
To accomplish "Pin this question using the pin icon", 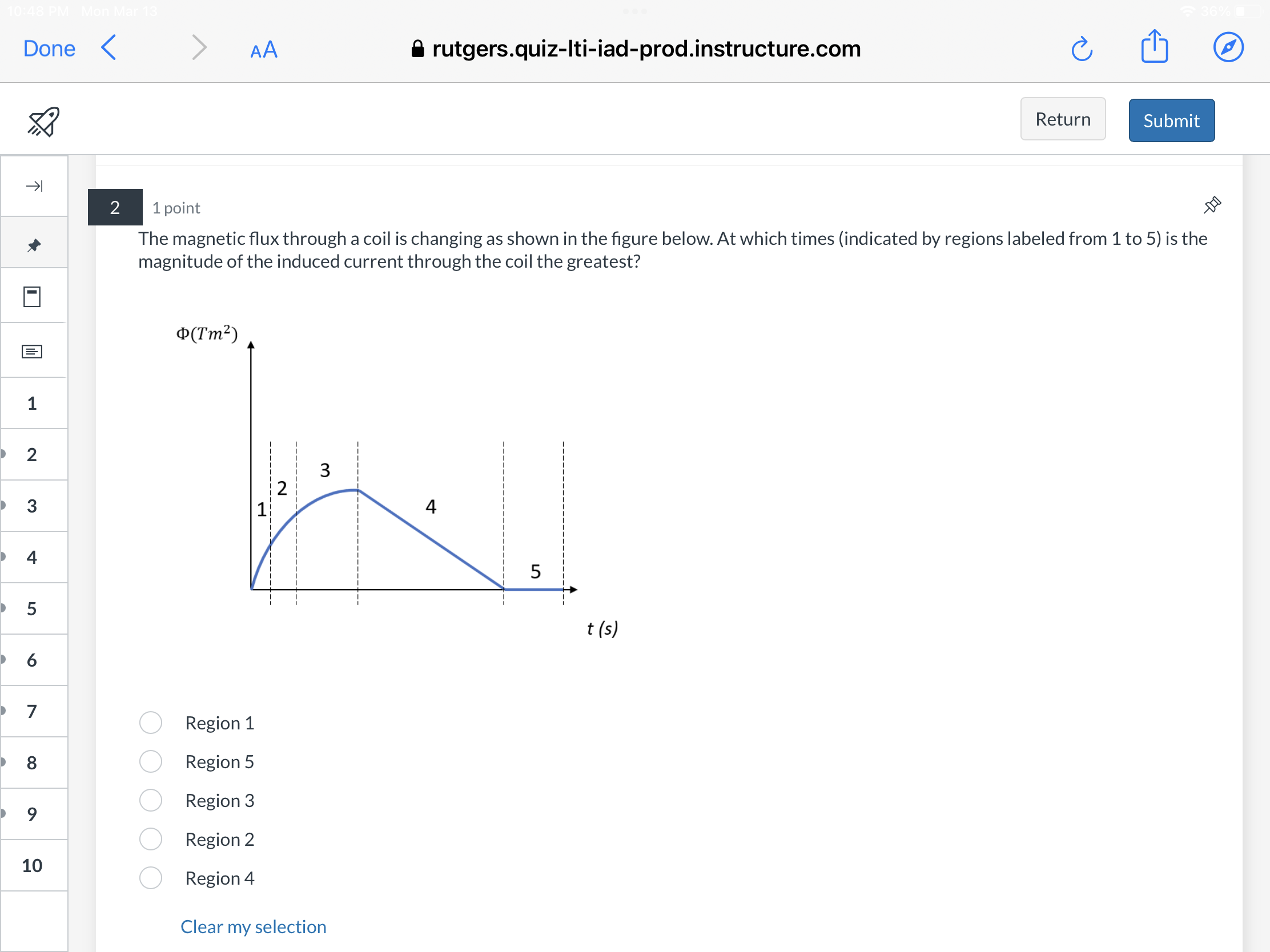I will click(1212, 205).
